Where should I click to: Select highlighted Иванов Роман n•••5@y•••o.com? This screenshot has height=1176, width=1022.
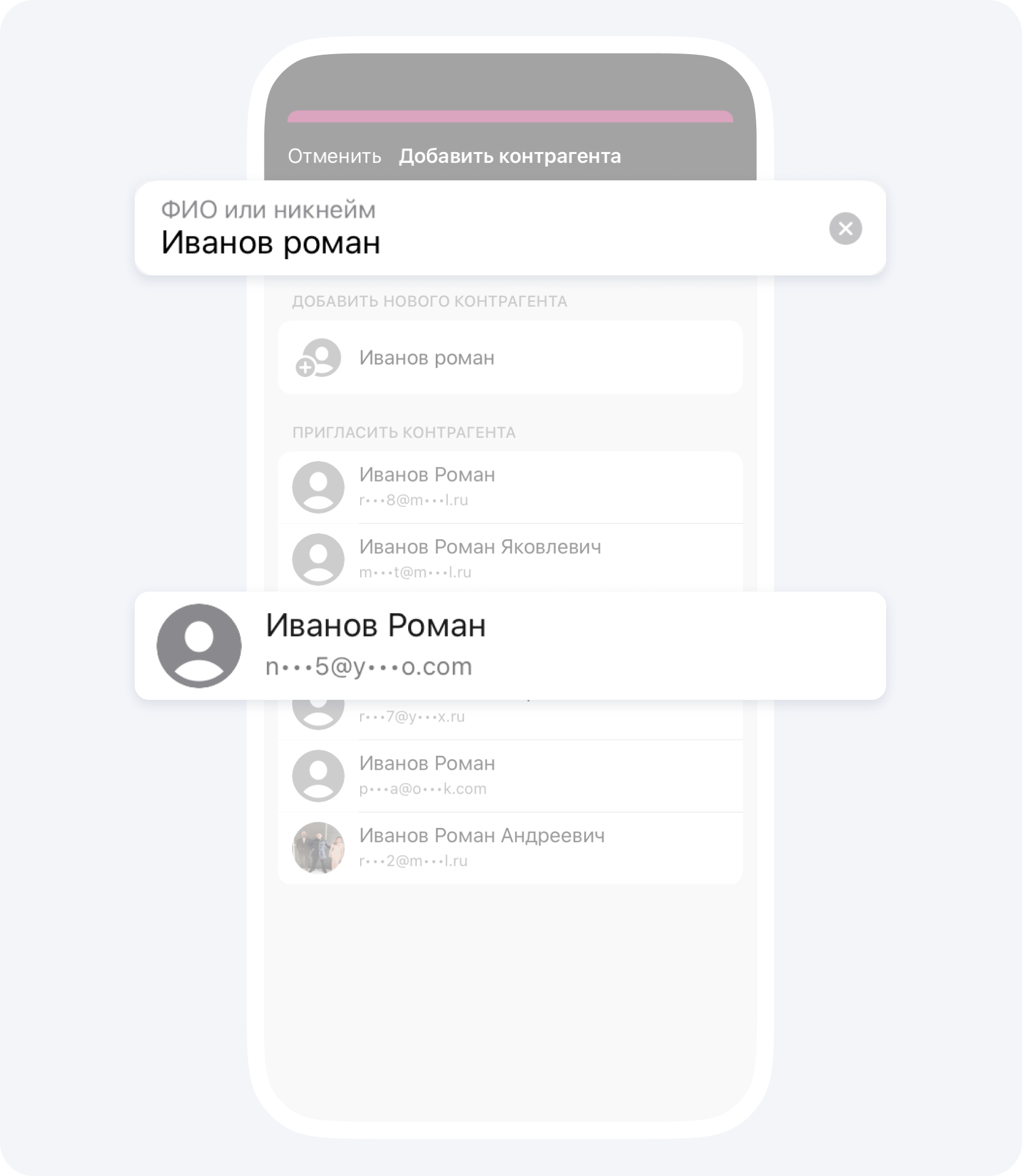click(510, 646)
